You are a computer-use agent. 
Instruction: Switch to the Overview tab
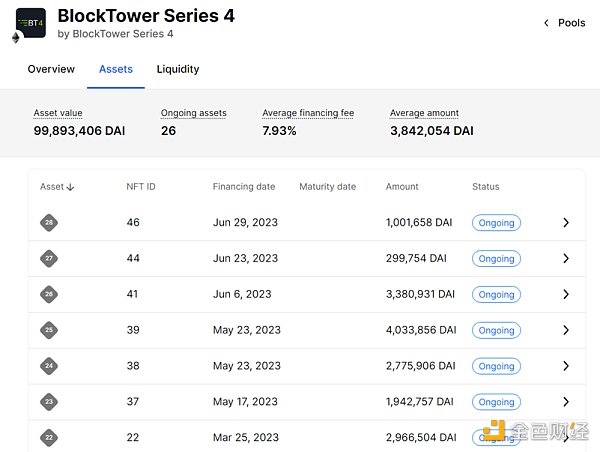point(51,69)
